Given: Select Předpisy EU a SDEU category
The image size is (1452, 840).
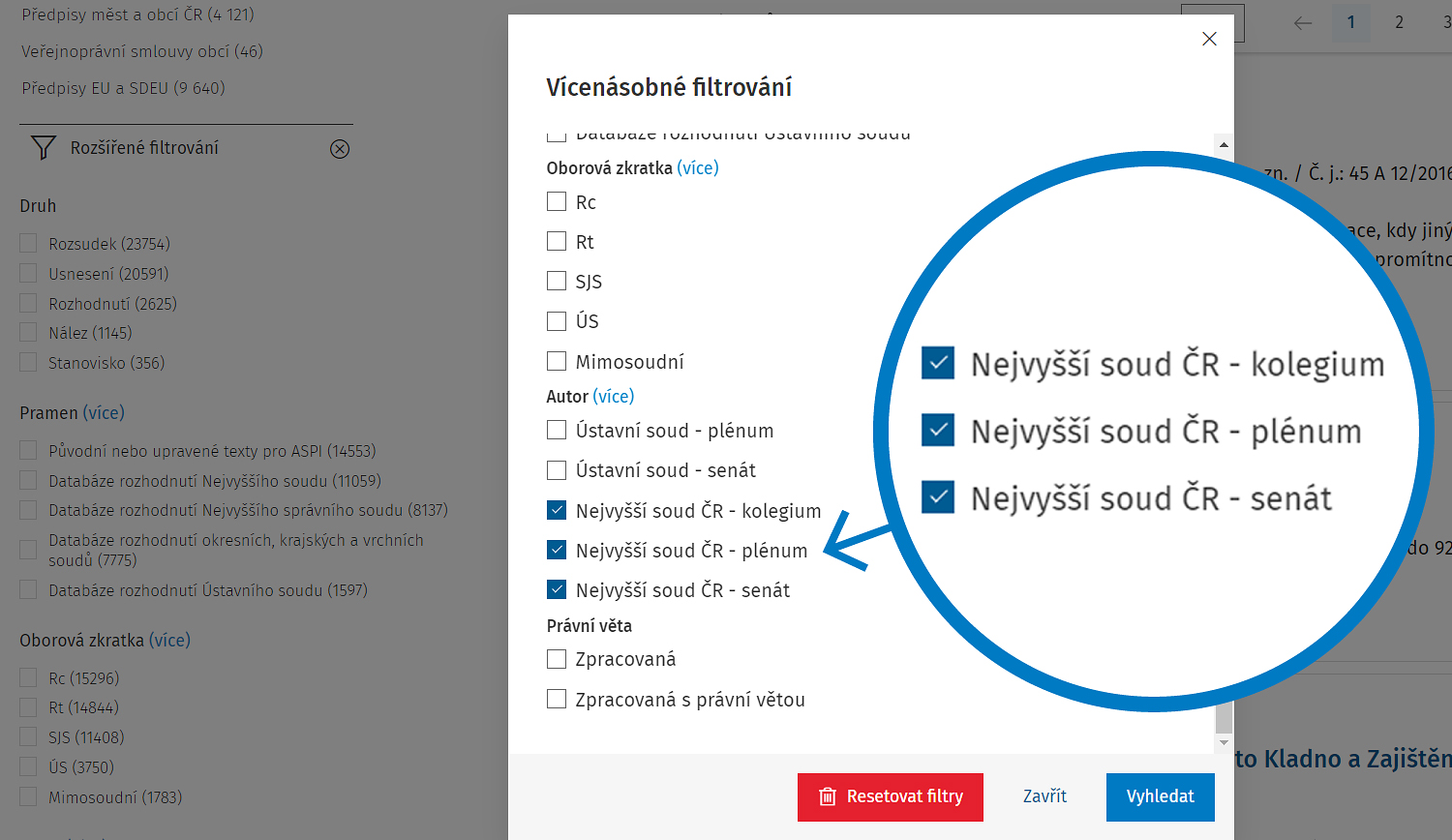Looking at the screenshot, I should click(123, 88).
